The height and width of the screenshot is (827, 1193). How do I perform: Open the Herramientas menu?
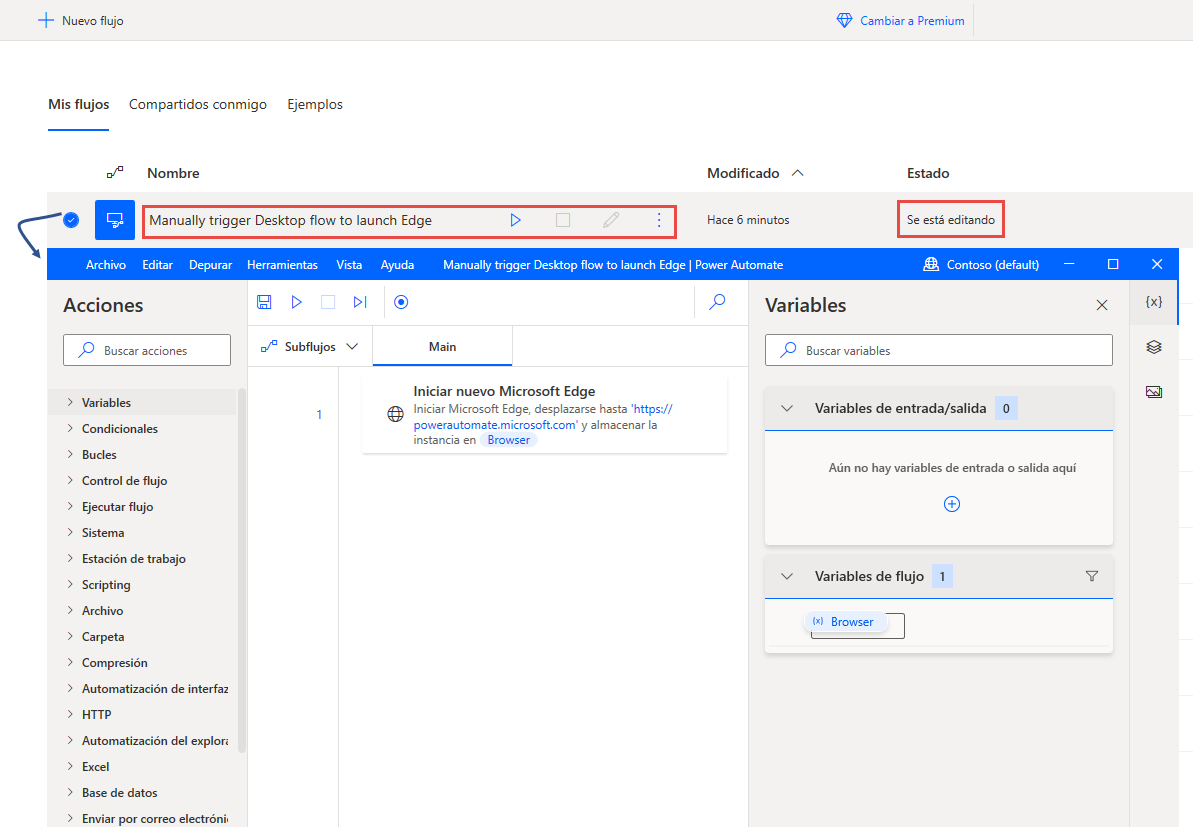point(282,265)
